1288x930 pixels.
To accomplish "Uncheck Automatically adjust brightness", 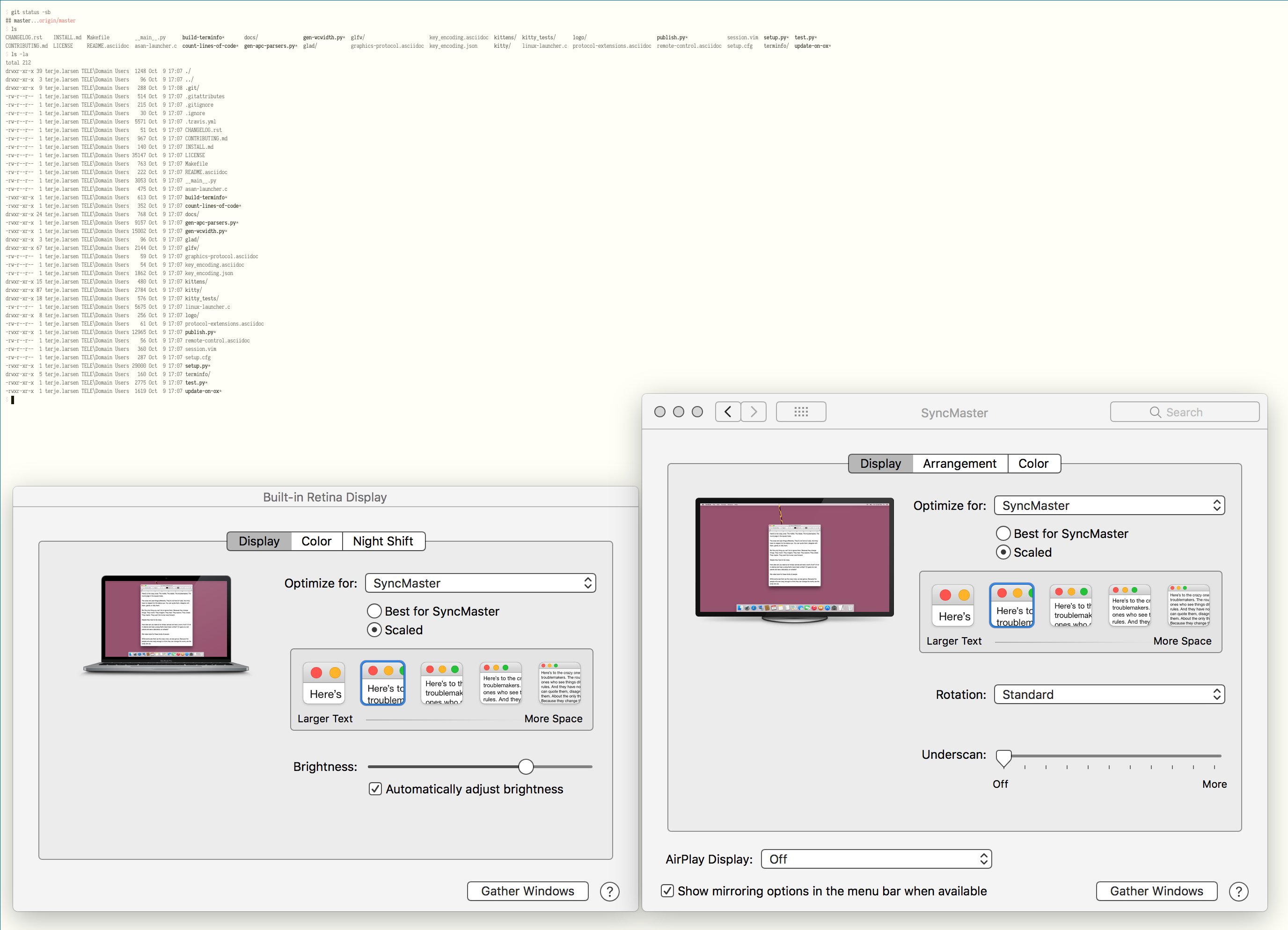I will click(375, 789).
